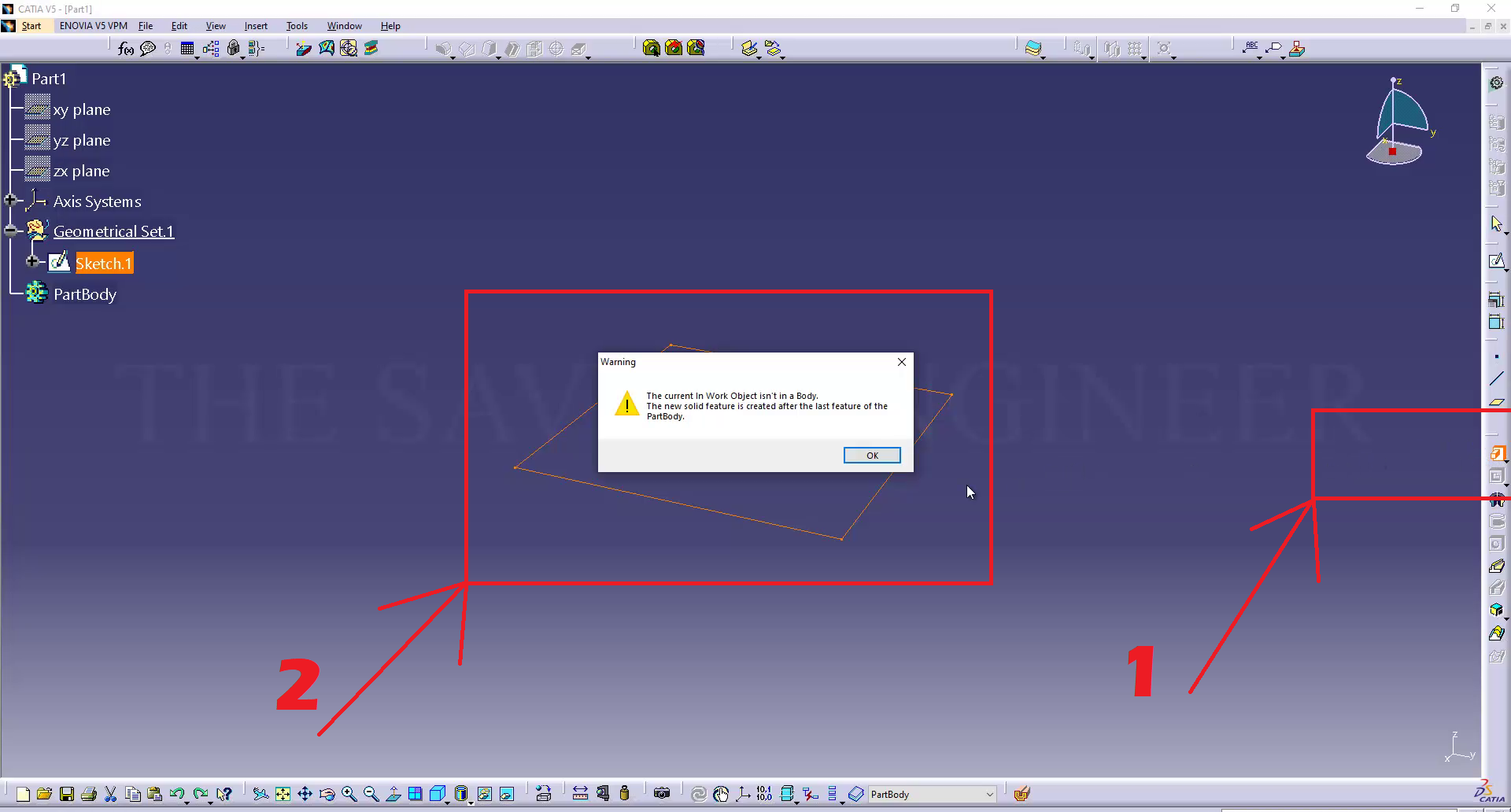Open the Insert menu
Image resolution: width=1511 pixels, height=812 pixels.
256,26
